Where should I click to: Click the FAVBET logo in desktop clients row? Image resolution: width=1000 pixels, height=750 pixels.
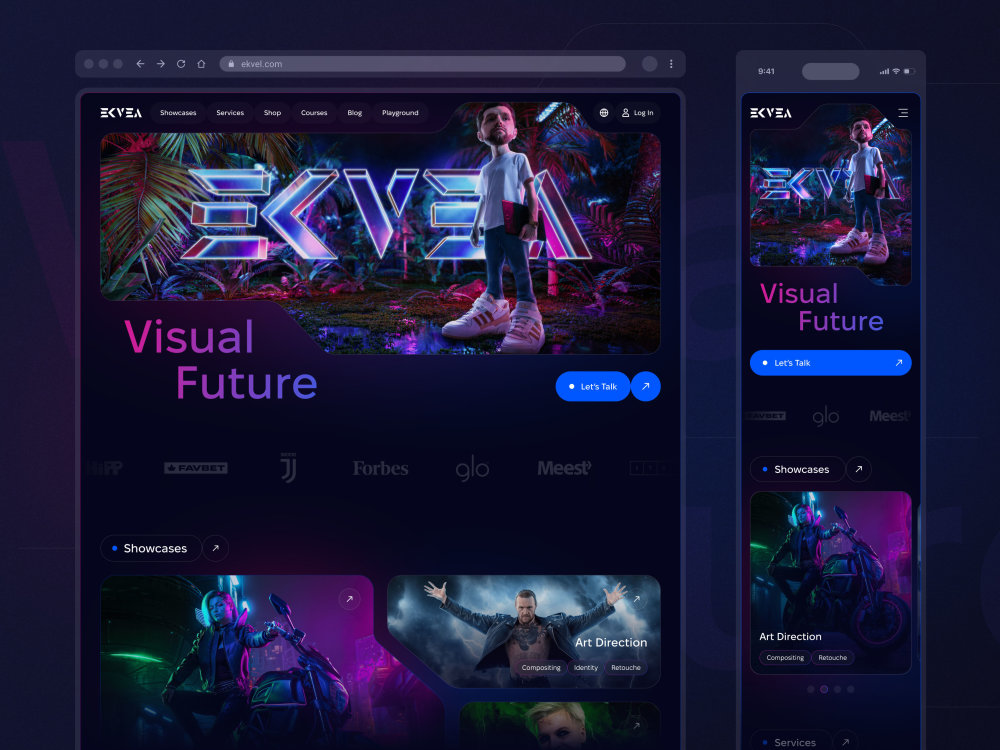coord(196,468)
